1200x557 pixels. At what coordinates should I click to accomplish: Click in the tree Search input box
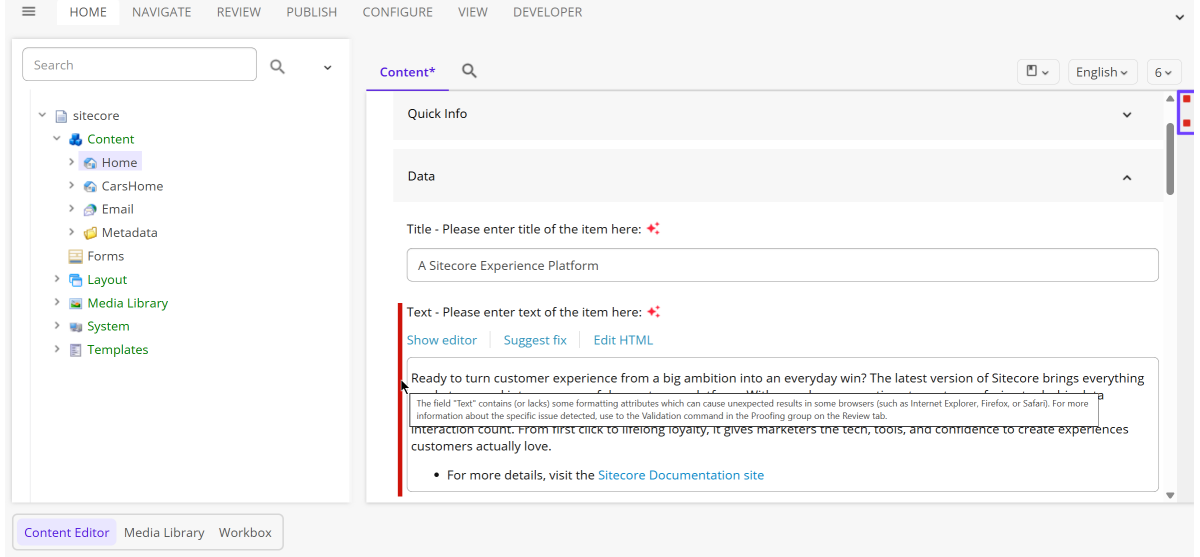[x=139, y=65]
